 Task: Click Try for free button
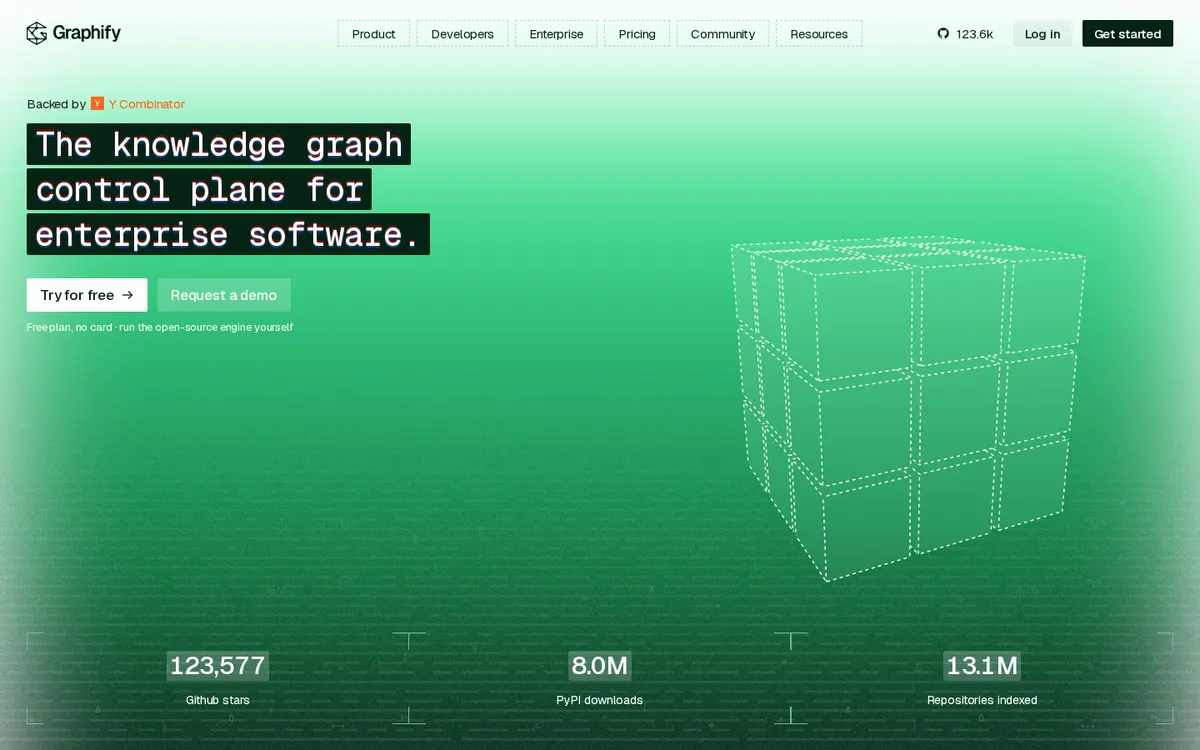(87, 295)
